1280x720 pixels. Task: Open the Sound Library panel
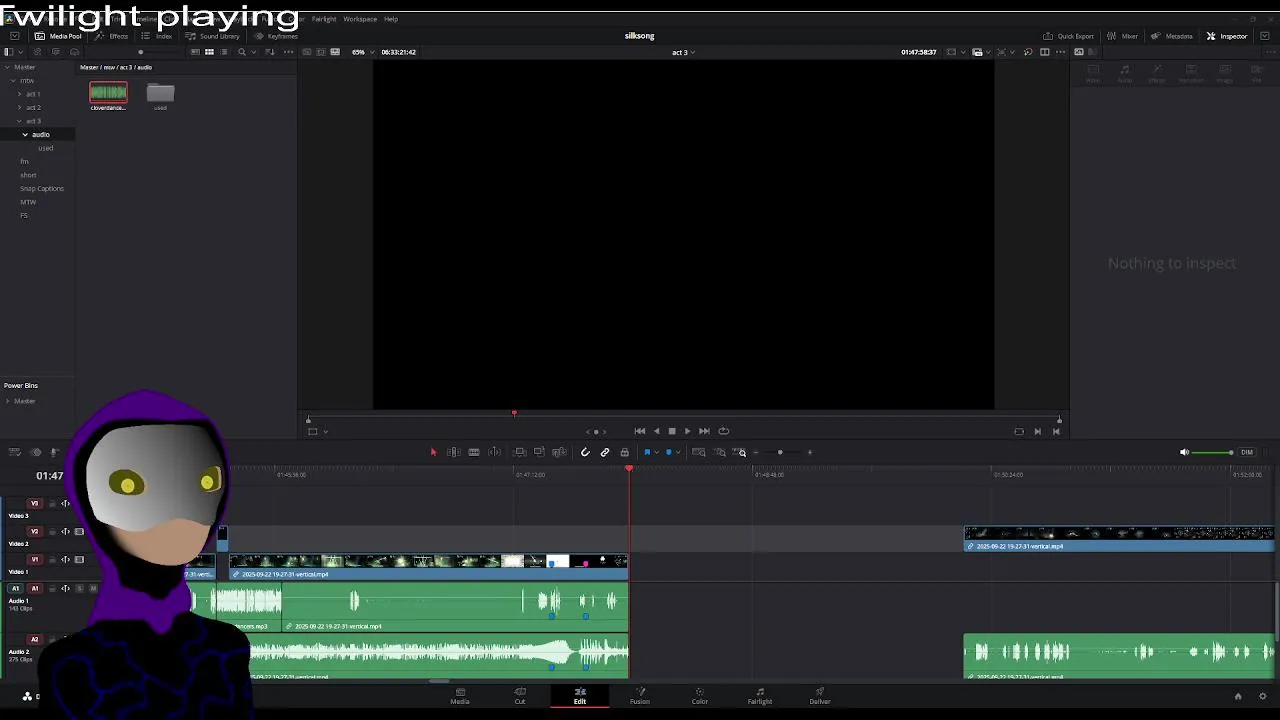coord(212,36)
